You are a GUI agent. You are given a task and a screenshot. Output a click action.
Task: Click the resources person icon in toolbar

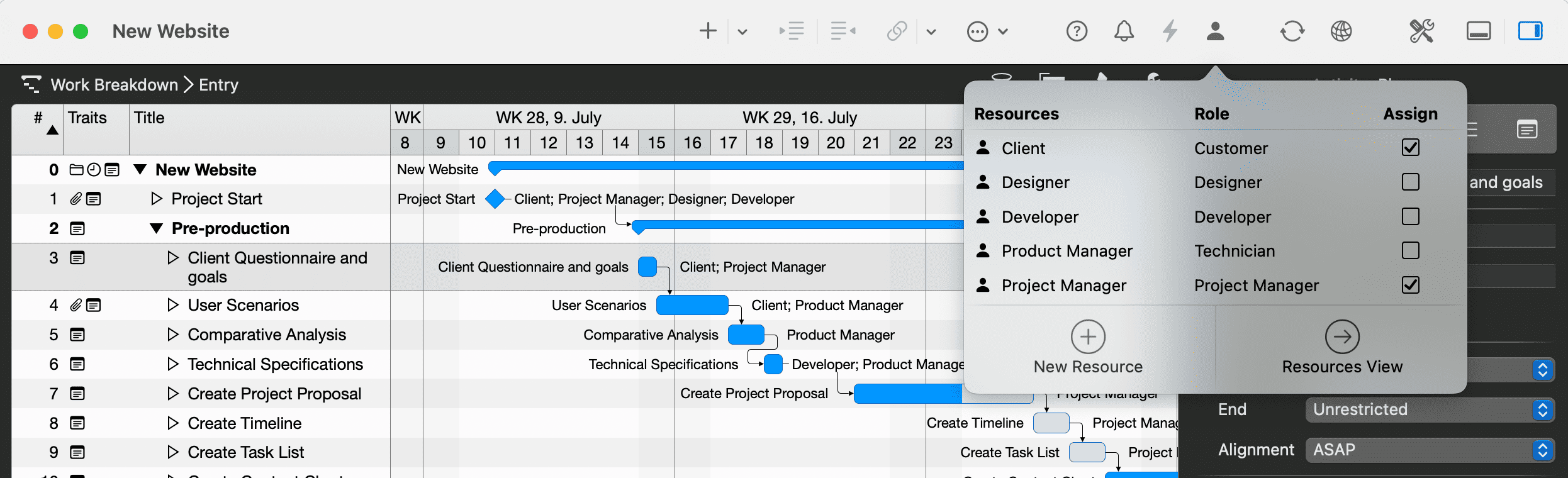pyautogui.click(x=1215, y=31)
